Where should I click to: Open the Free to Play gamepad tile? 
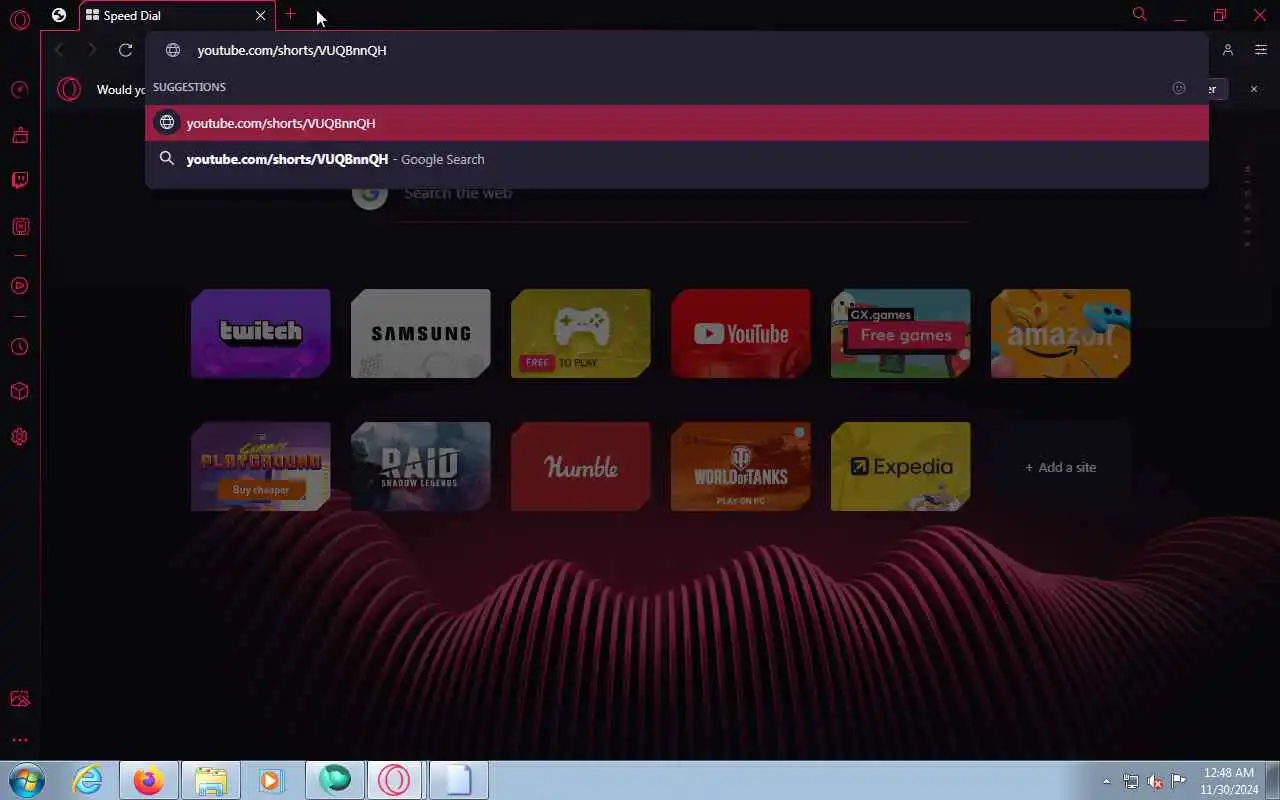(581, 334)
